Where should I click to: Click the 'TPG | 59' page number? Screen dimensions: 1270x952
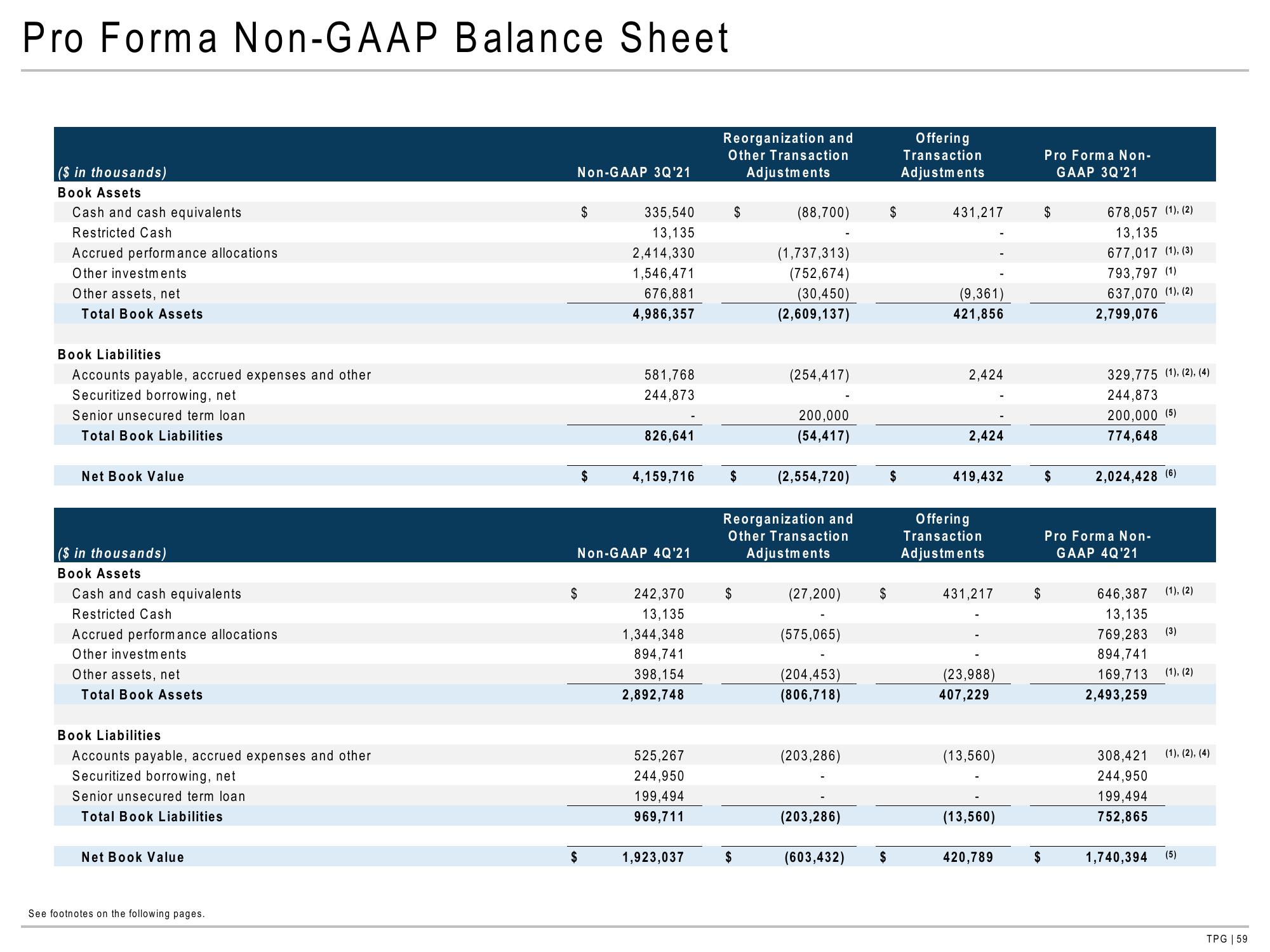(1227, 939)
